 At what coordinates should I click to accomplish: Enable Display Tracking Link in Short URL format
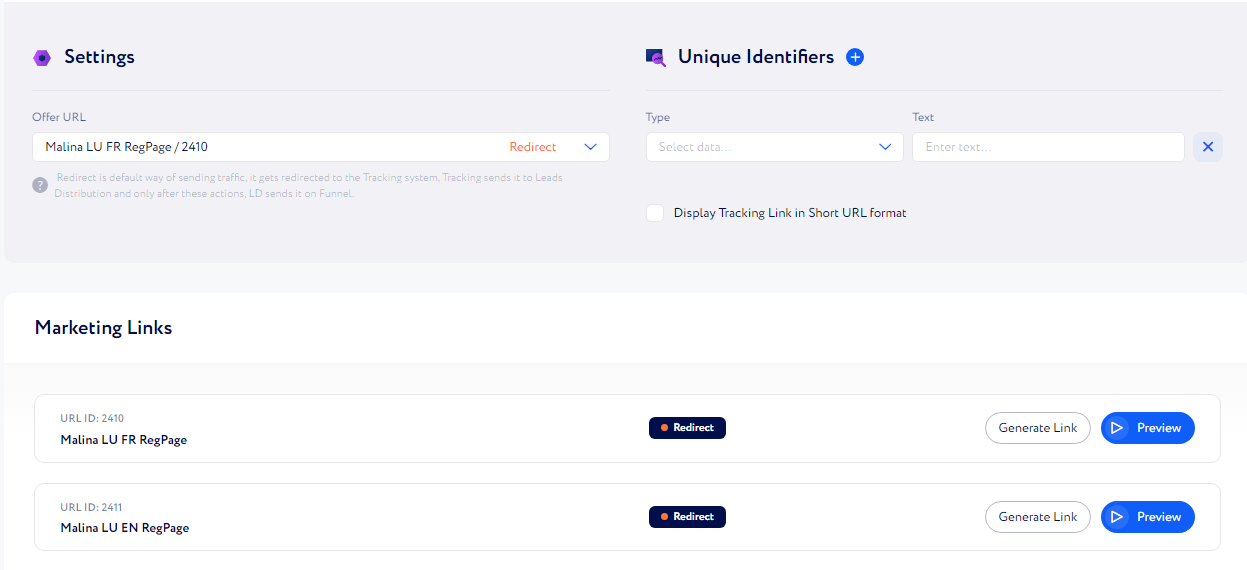pos(655,213)
